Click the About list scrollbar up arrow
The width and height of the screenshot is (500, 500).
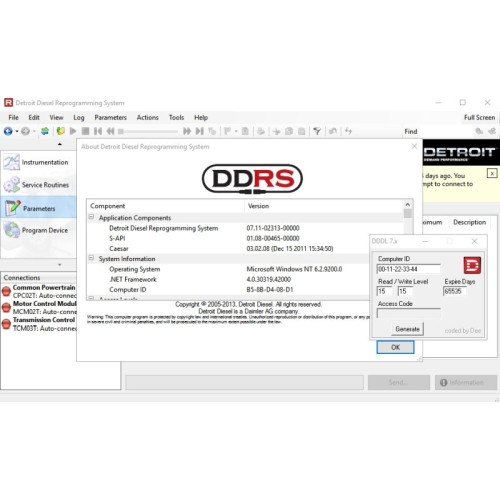pyautogui.click(x=408, y=204)
